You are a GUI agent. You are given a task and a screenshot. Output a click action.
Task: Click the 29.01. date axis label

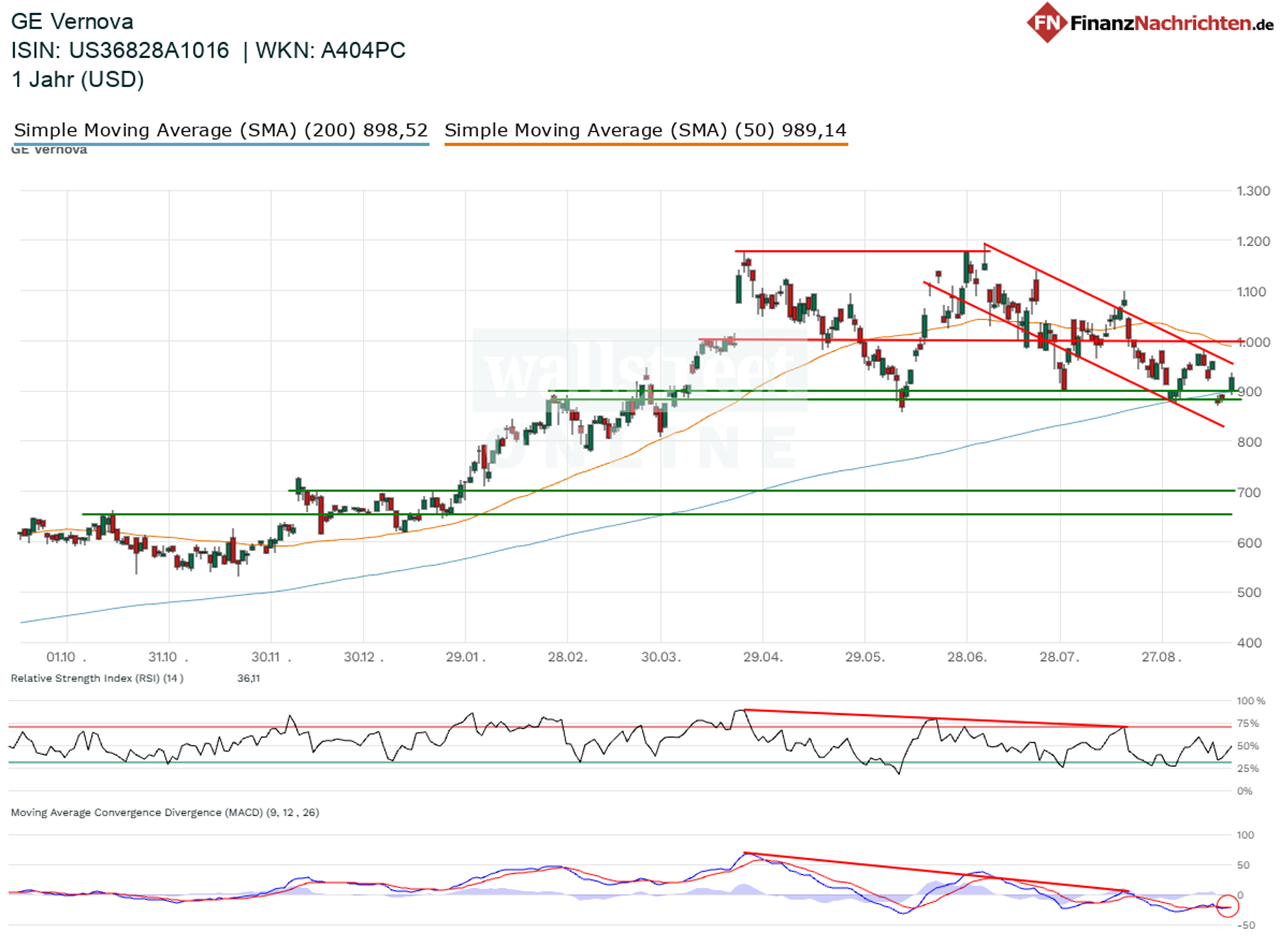tap(464, 660)
